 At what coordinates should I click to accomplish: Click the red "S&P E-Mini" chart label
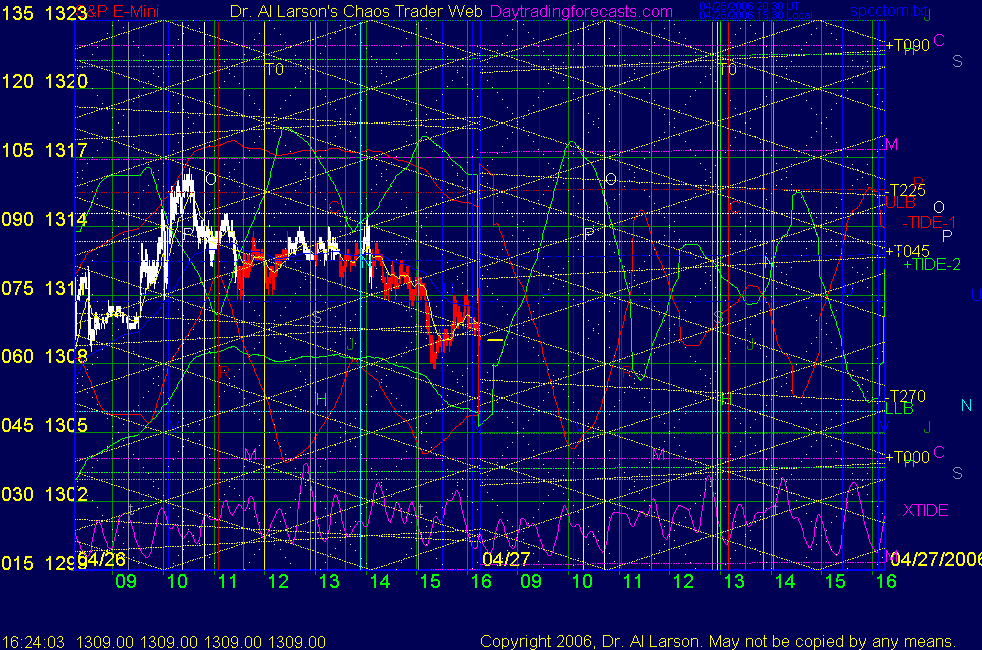tap(119, 11)
